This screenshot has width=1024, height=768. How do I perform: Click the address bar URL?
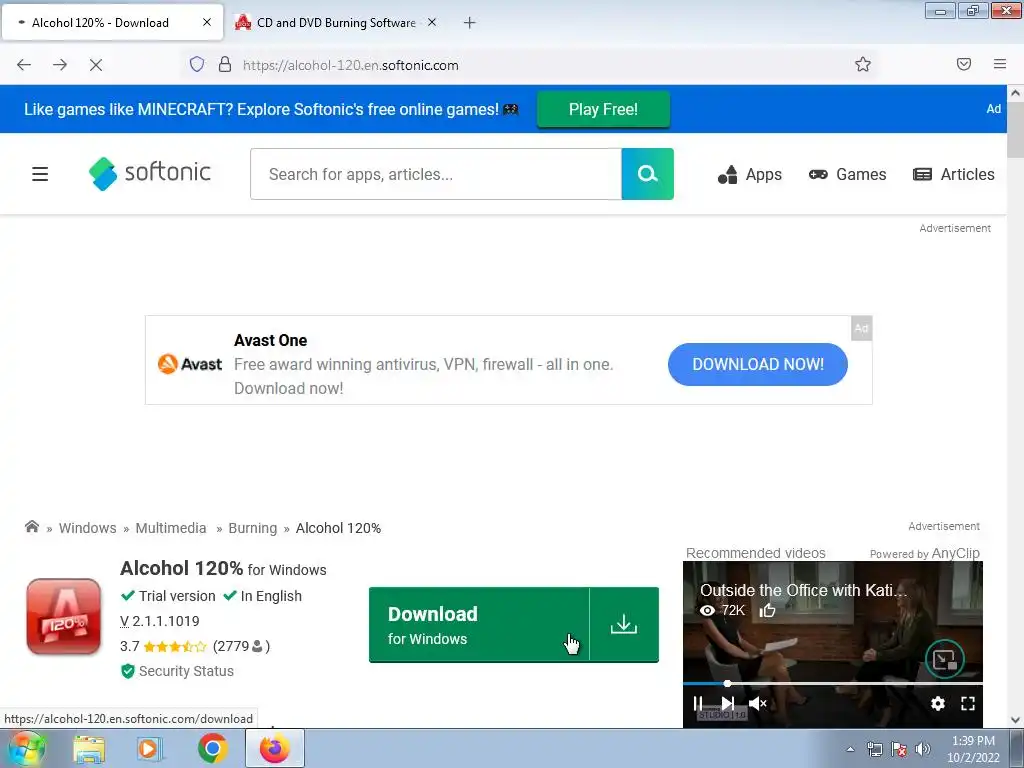click(x=351, y=65)
